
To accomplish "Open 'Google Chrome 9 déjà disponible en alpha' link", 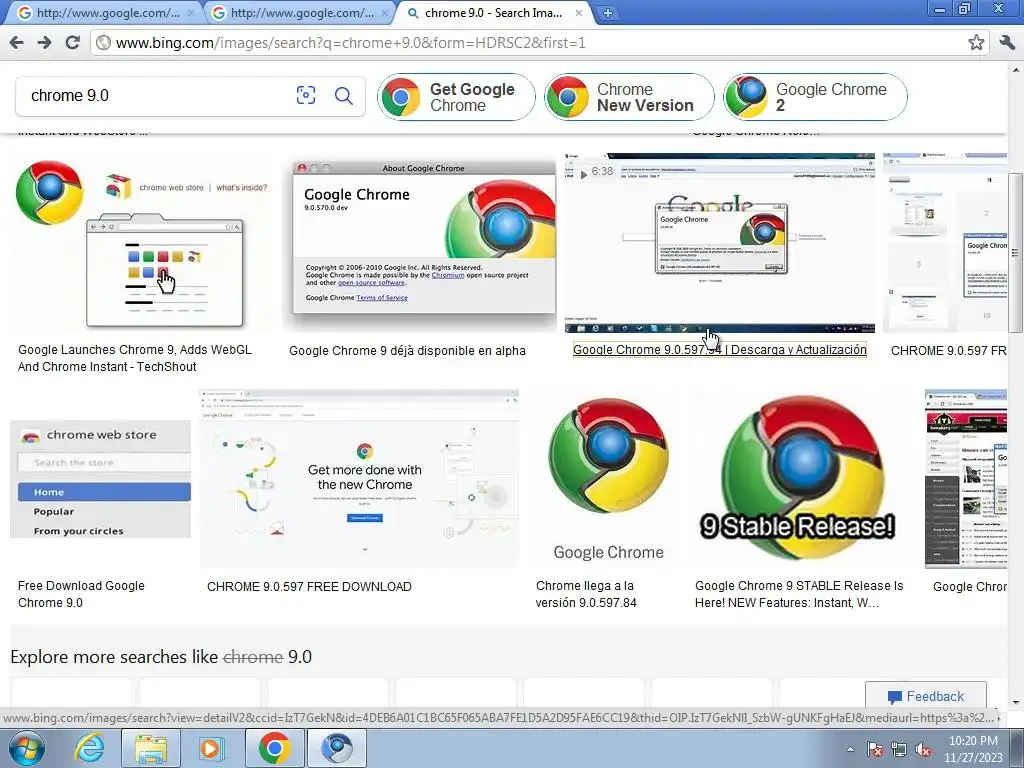I will coord(407,351).
